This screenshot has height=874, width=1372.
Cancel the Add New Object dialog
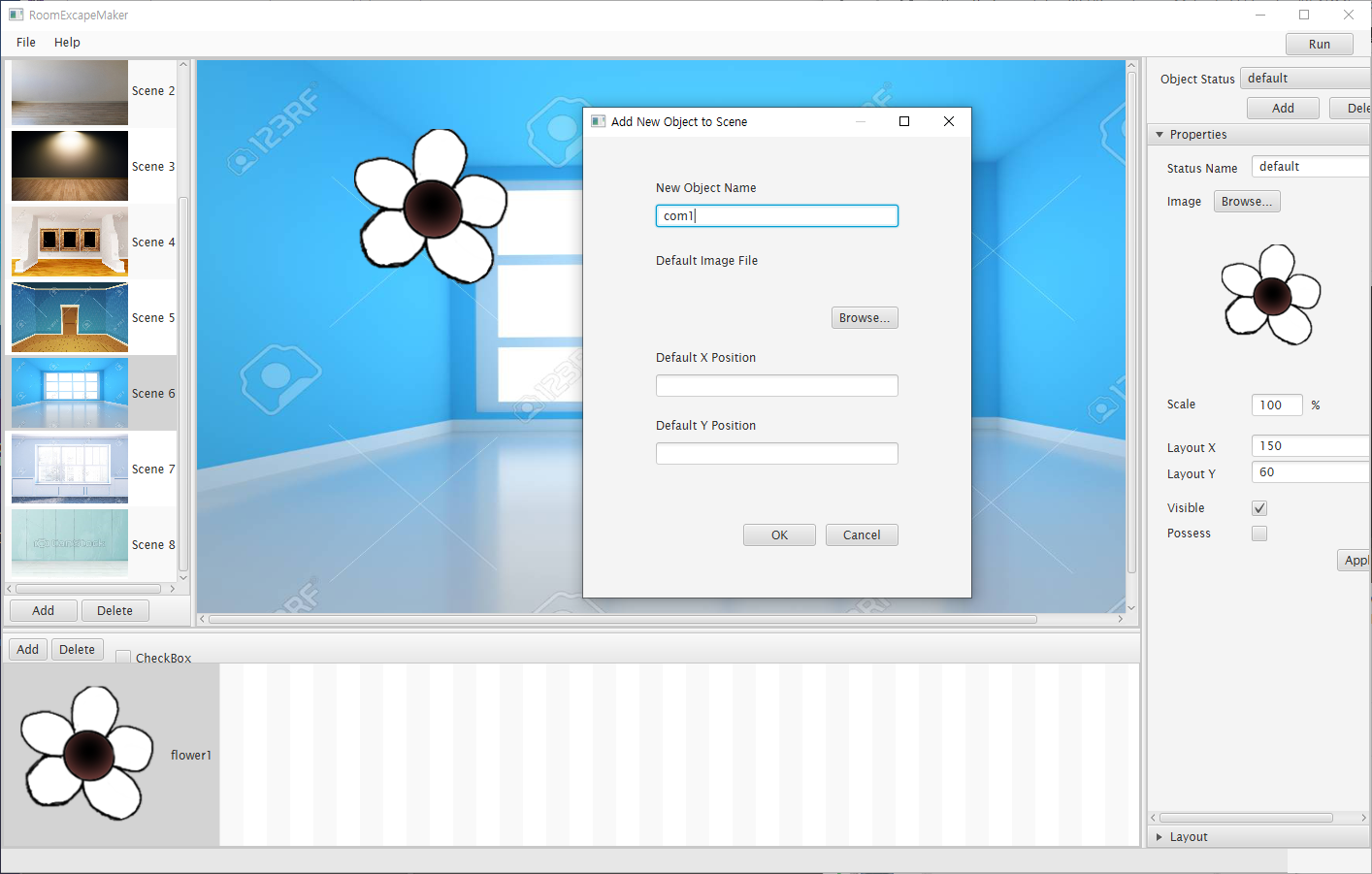point(862,535)
